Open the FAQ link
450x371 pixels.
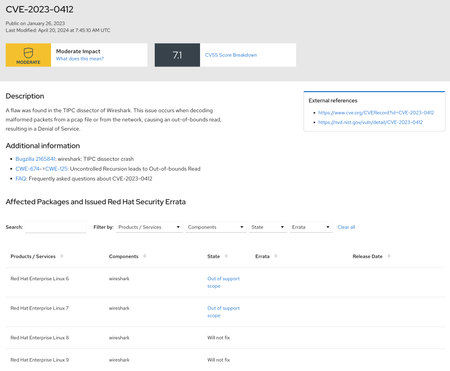tap(21, 179)
